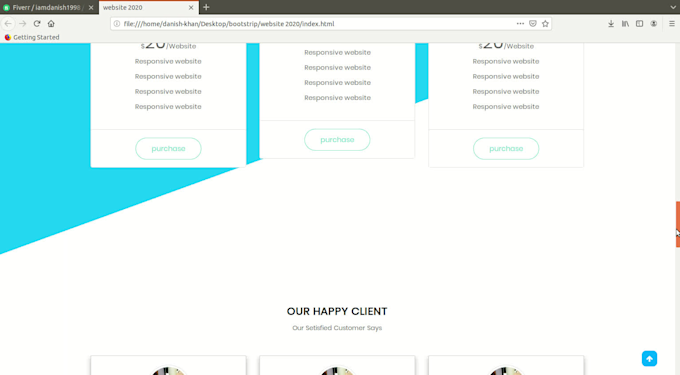Open a new tab

(x=206, y=7)
